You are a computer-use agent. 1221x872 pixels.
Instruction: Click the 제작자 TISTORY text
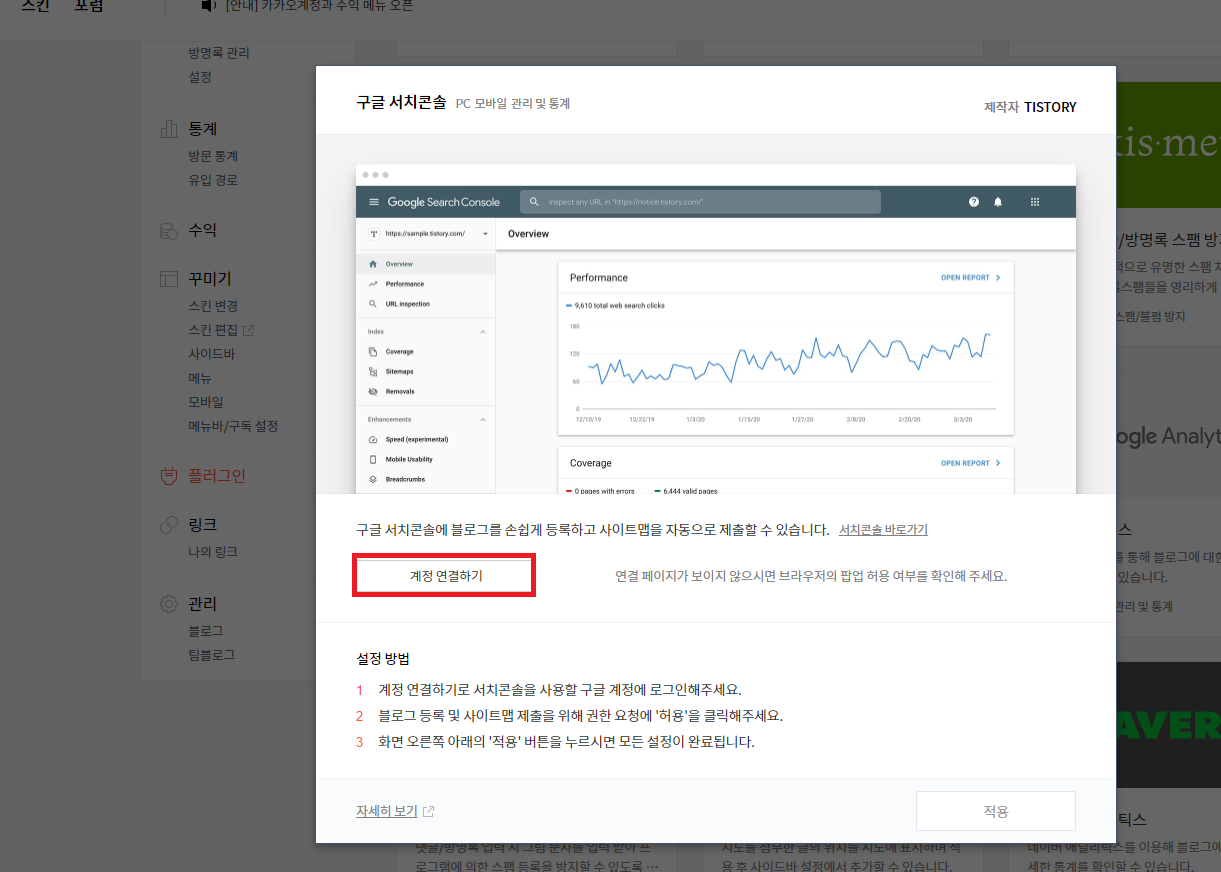1030,107
